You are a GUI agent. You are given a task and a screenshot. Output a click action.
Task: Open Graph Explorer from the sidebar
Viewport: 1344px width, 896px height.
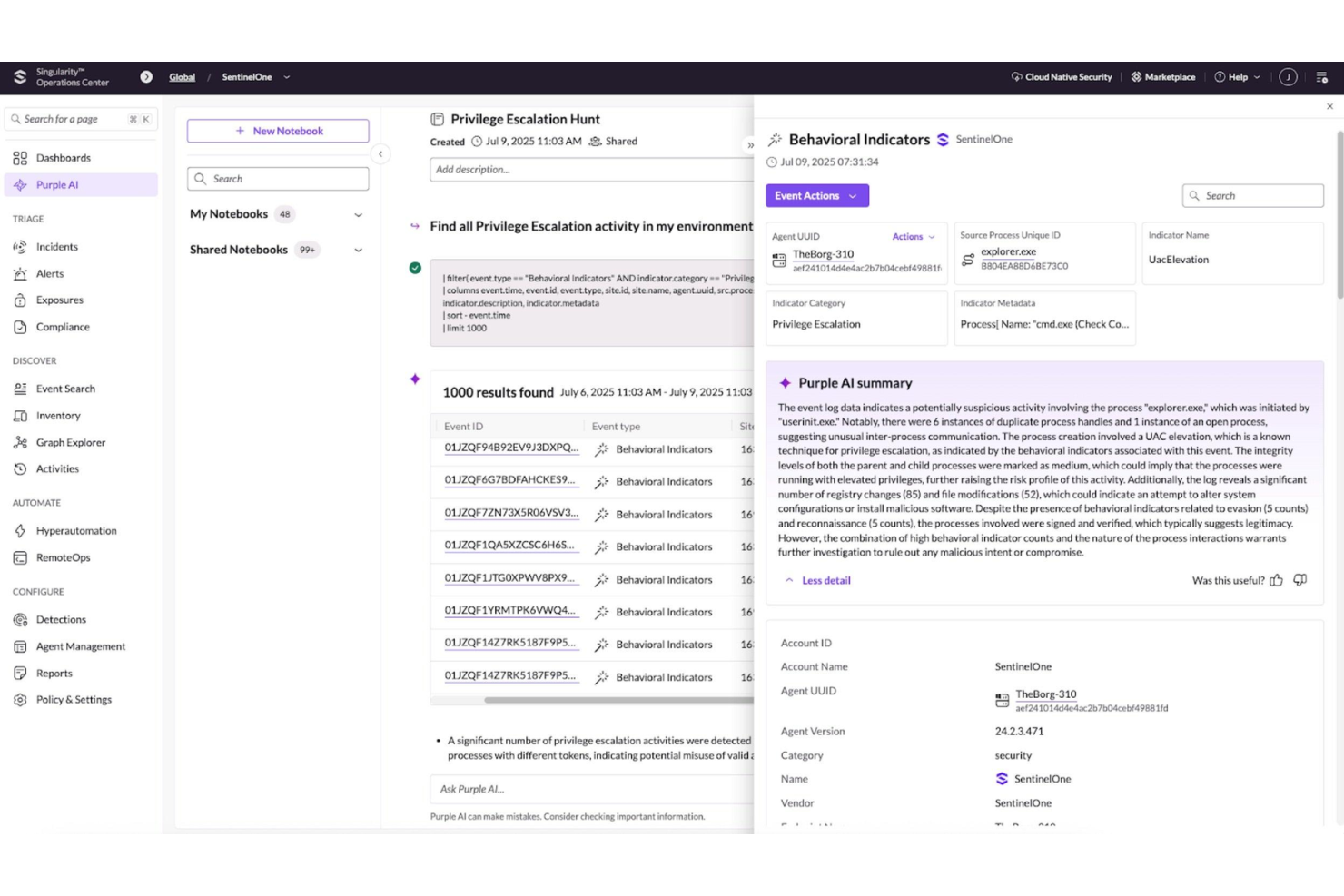pyautogui.click(x=69, y=442)
